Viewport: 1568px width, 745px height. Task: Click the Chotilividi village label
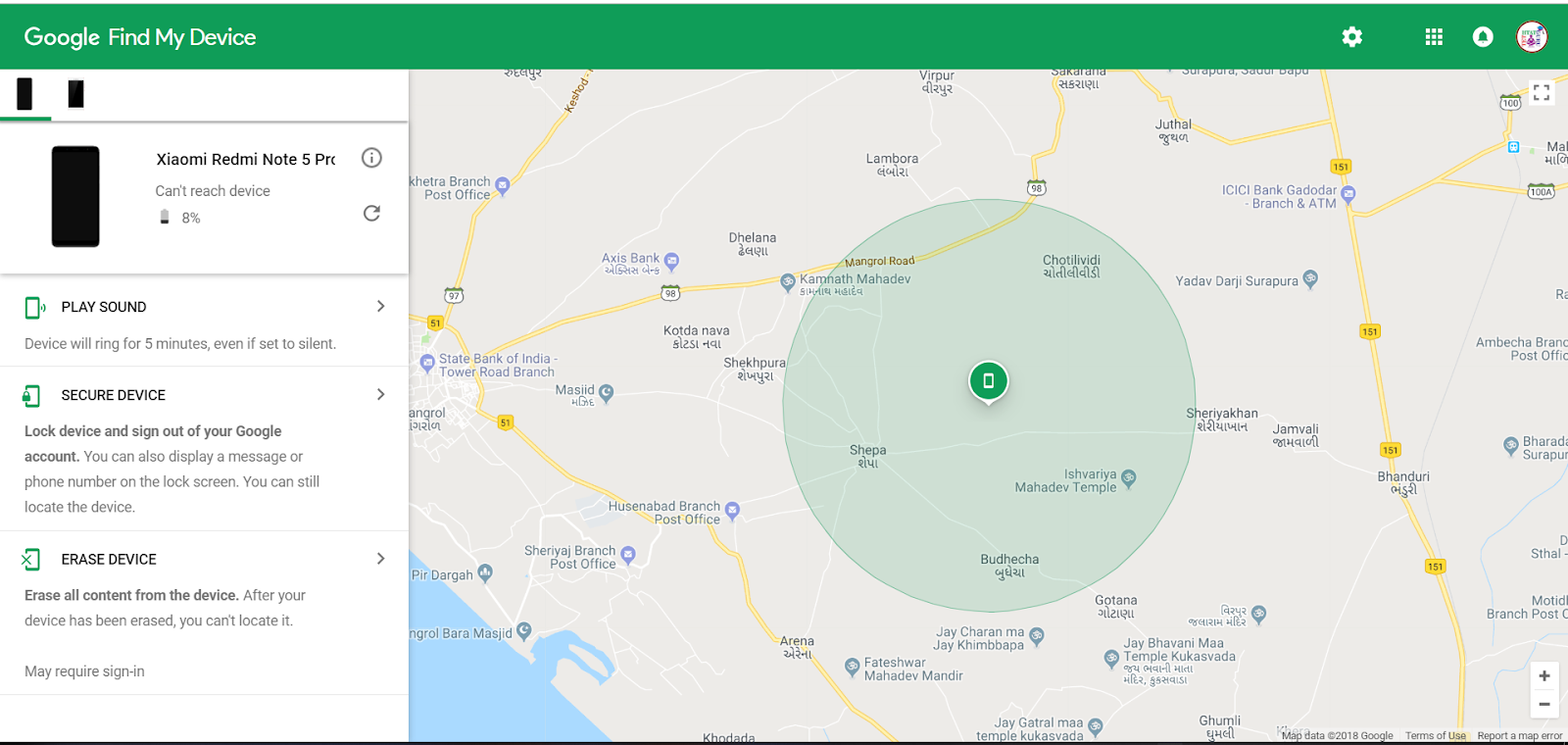click(1071, 267)
